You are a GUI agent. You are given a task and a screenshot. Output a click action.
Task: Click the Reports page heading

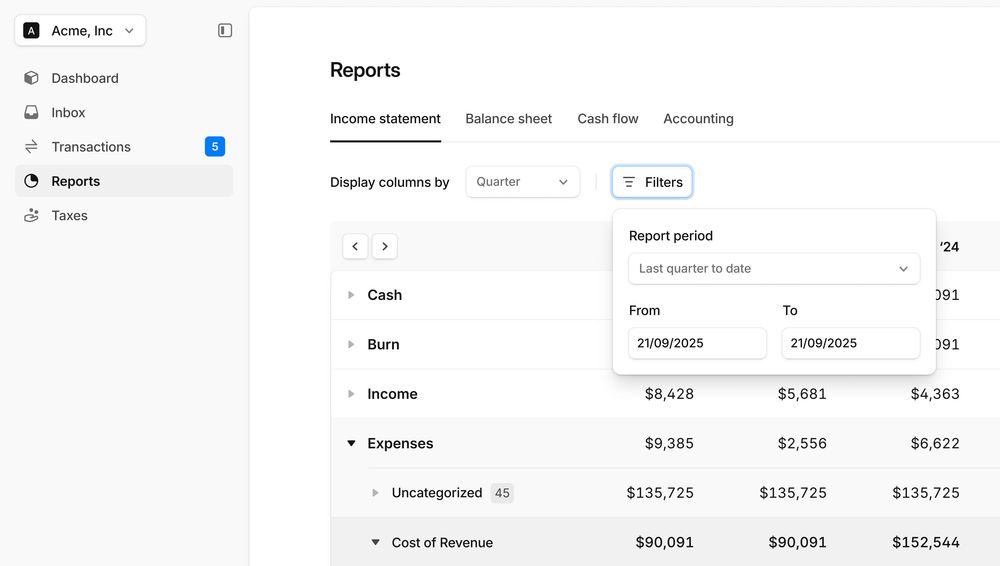point(365,70)
